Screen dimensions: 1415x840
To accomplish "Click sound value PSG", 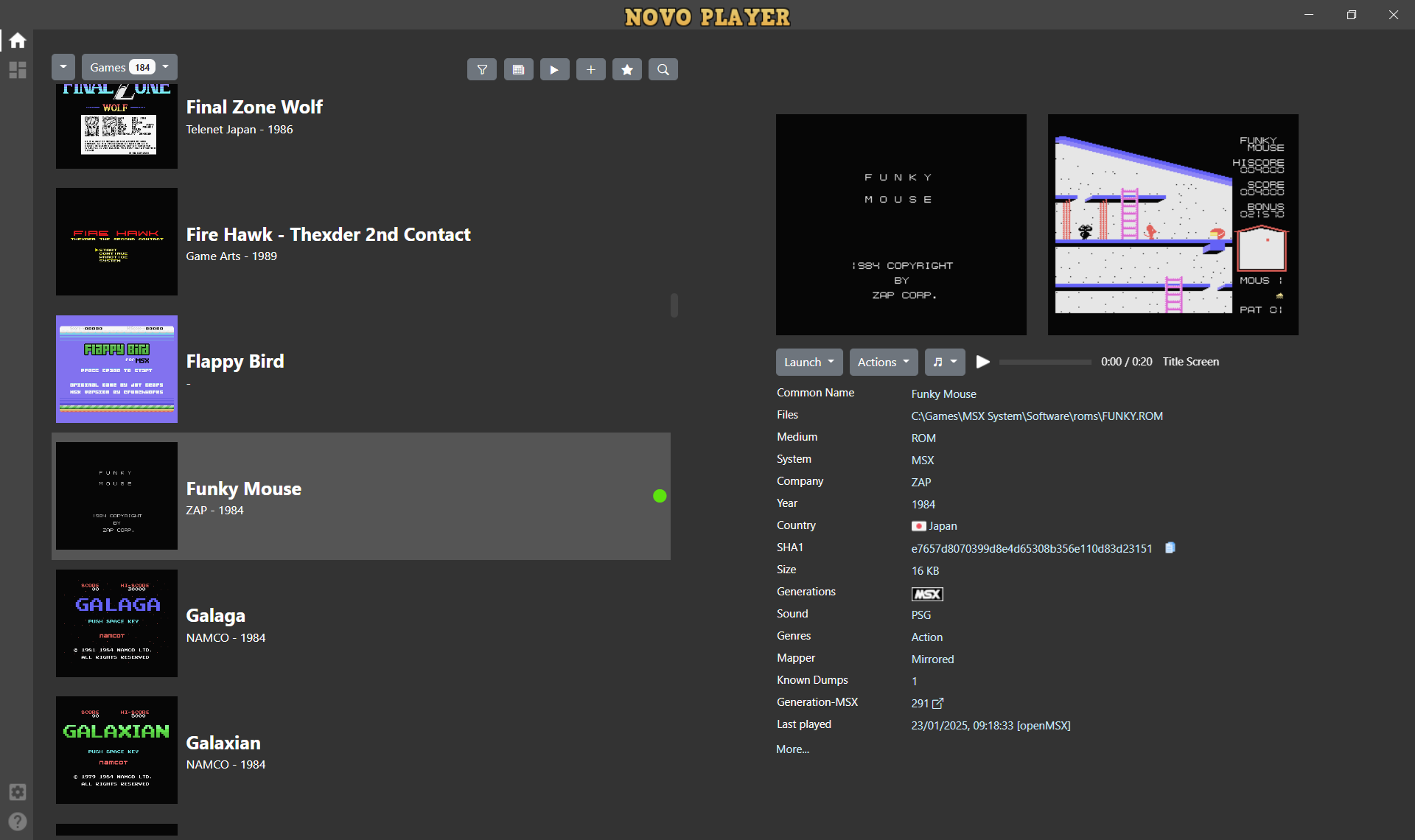I will coord(921,615).
